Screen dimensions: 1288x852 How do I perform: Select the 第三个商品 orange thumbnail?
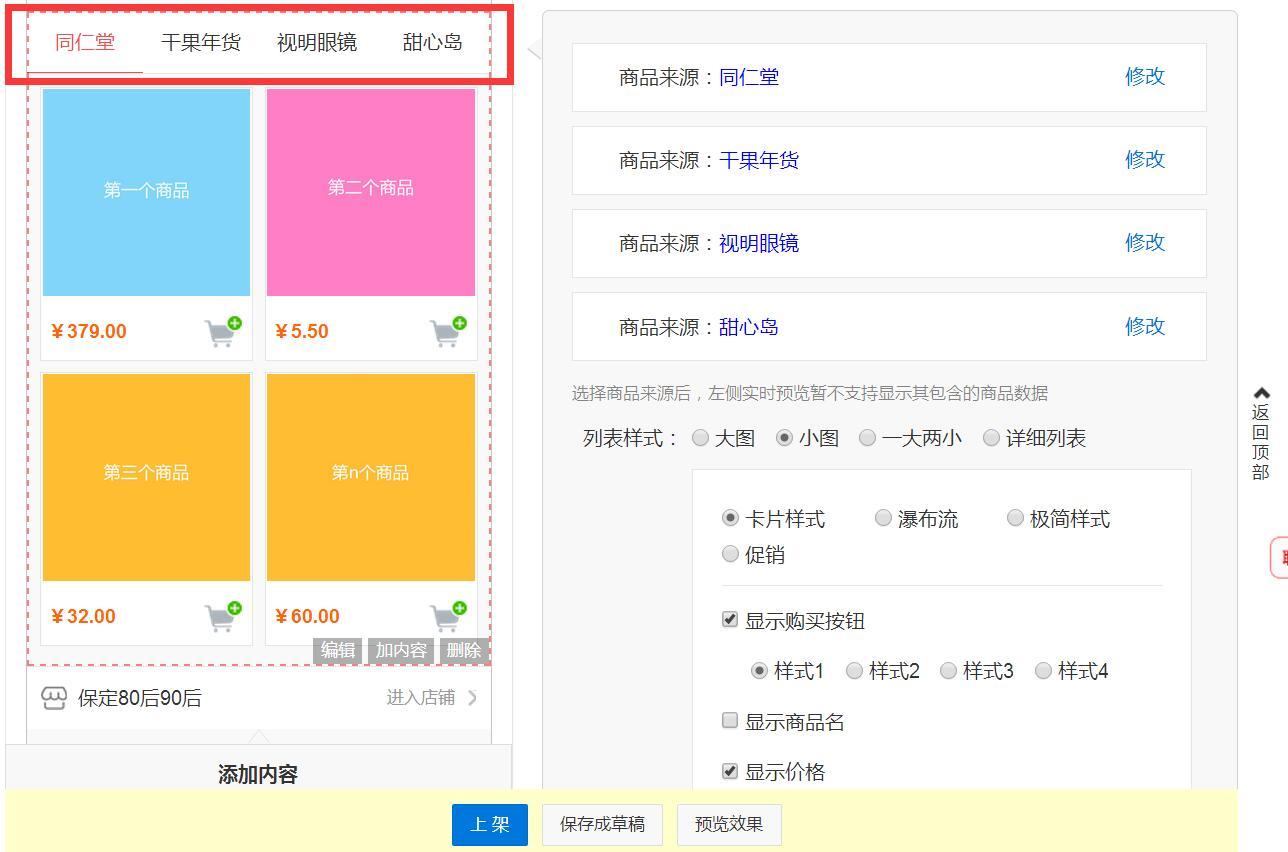pos(146,477)
